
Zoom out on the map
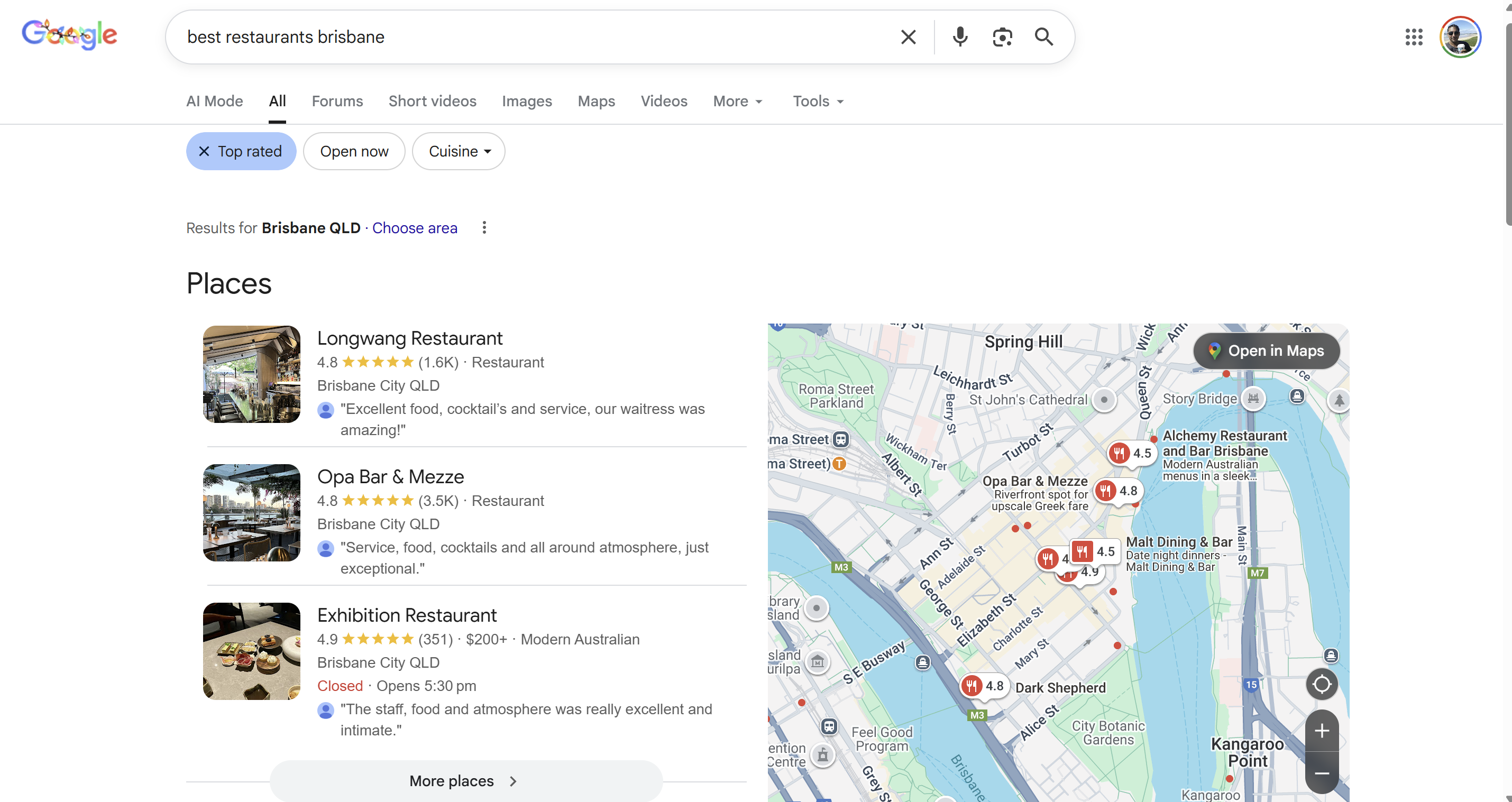pyautogui.click(x=1321, y=773)
